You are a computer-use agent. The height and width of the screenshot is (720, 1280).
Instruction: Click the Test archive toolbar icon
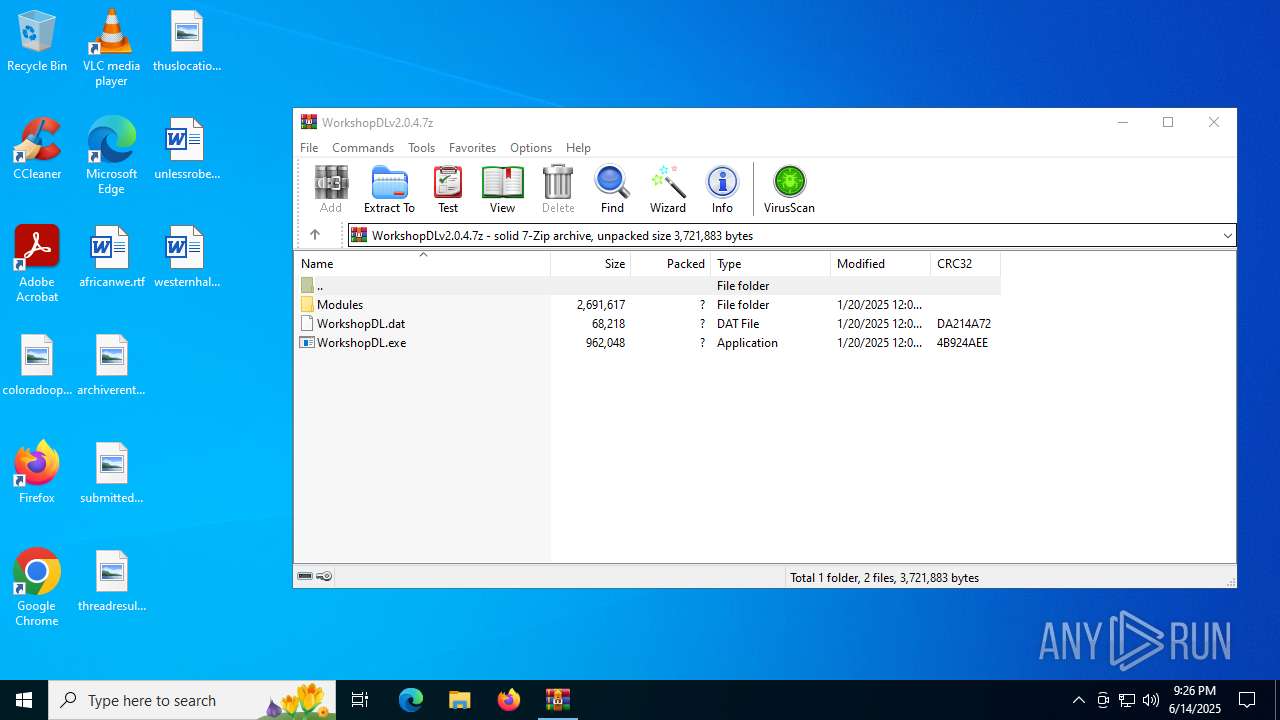pos(448,189)
